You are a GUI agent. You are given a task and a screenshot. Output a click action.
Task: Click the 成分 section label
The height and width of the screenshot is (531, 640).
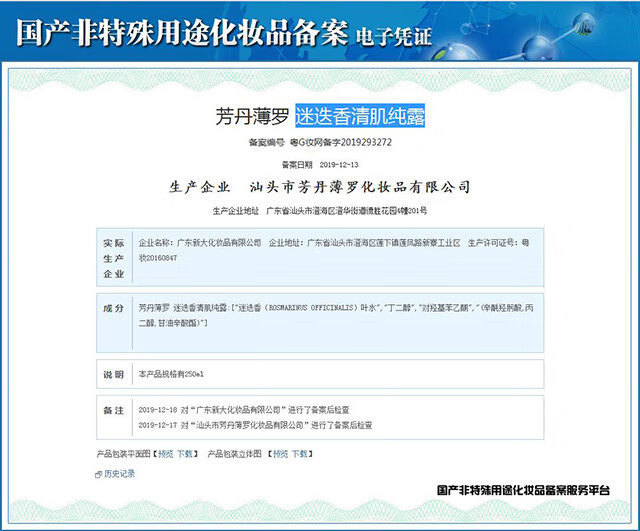click(x=113, y=309)
